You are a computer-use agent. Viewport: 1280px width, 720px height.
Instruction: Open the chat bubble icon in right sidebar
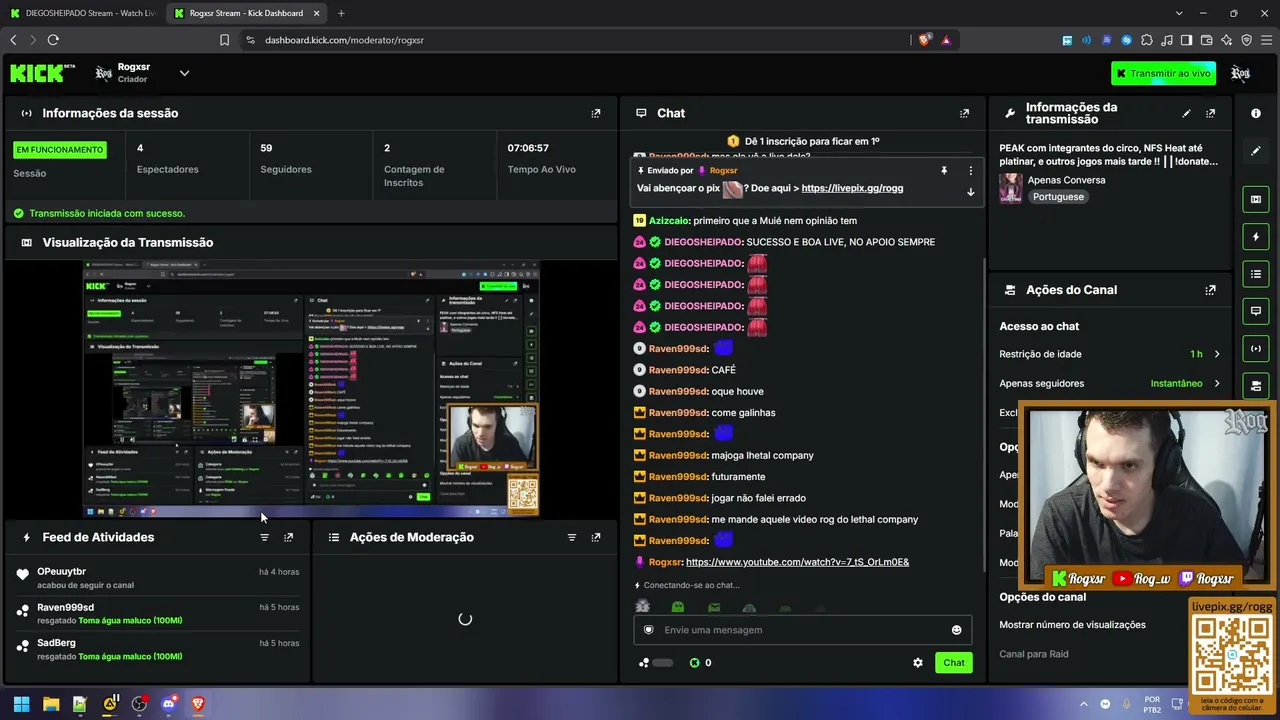click(x=1256, y=311)
